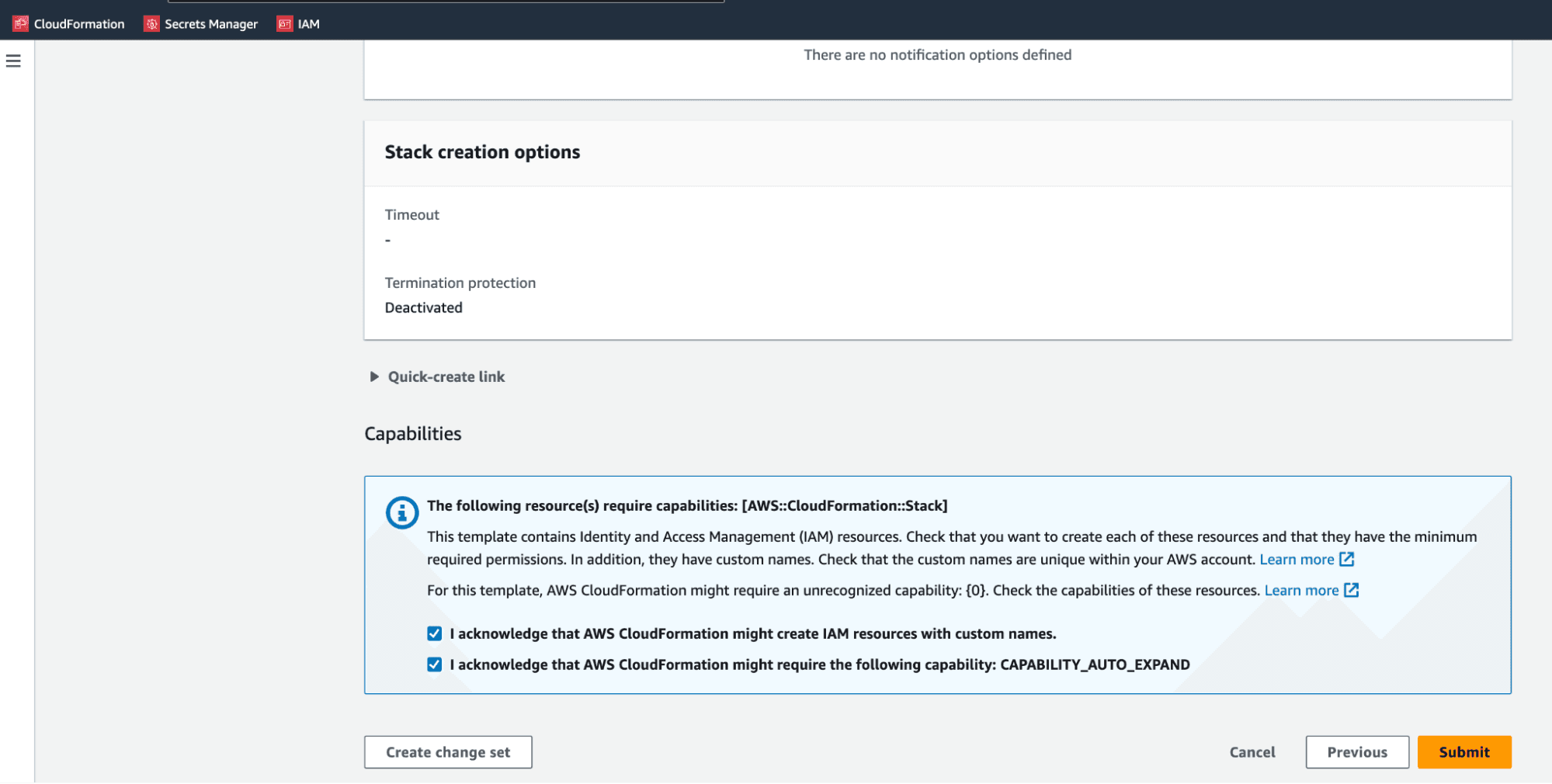Click the info icon in the Capabilities box
Screen dimensions: 1552x784
[401, 512]
